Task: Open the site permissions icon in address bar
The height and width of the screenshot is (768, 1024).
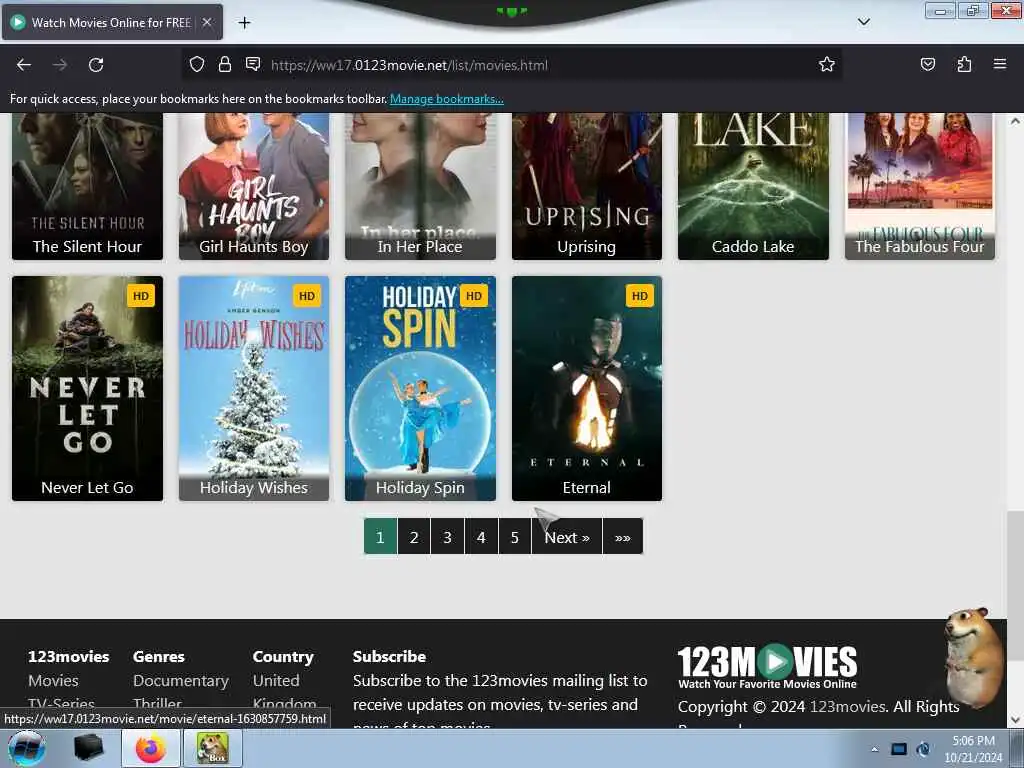Action: 253,64
